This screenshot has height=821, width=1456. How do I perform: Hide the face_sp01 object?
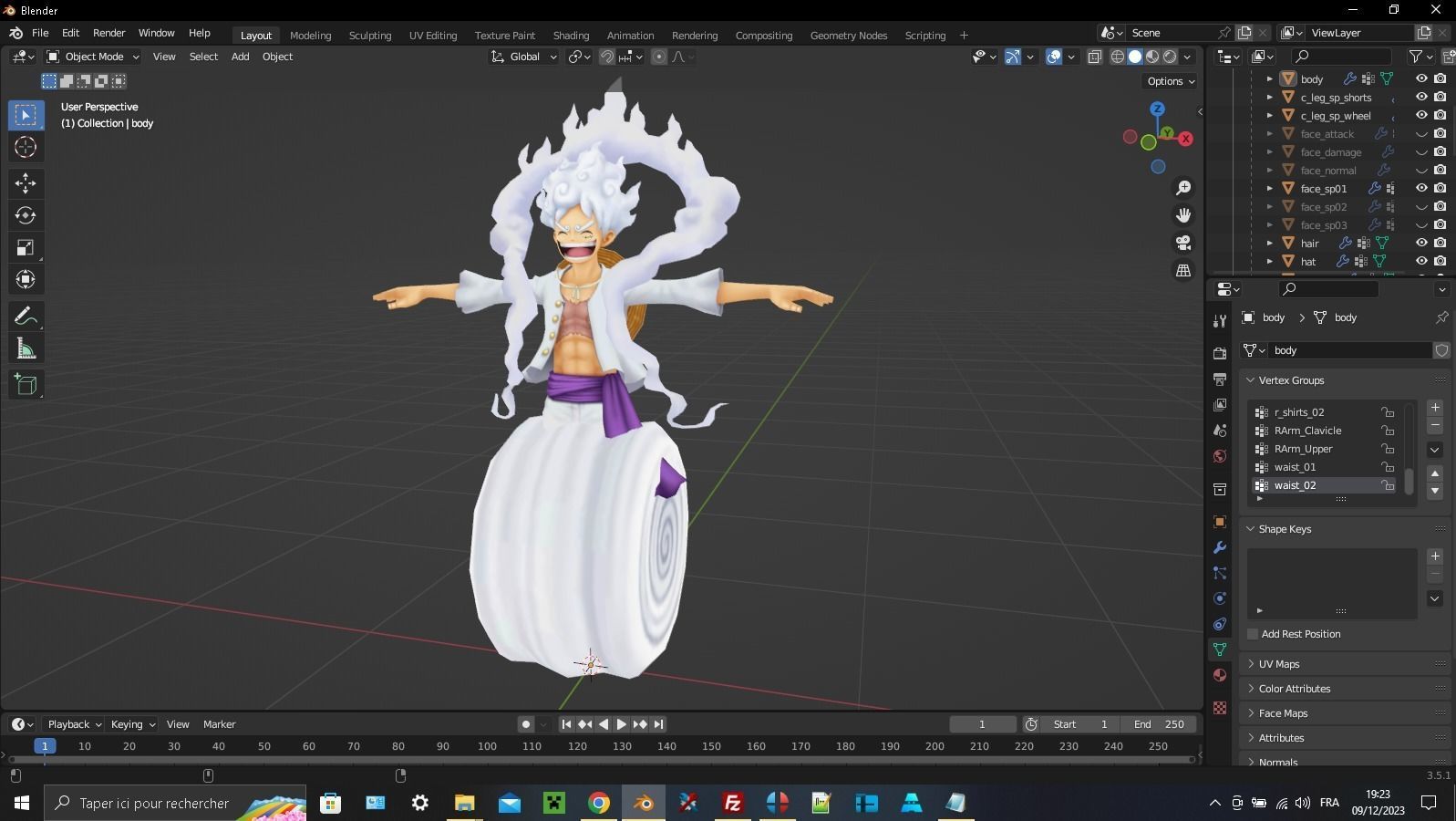point(1421,188)
